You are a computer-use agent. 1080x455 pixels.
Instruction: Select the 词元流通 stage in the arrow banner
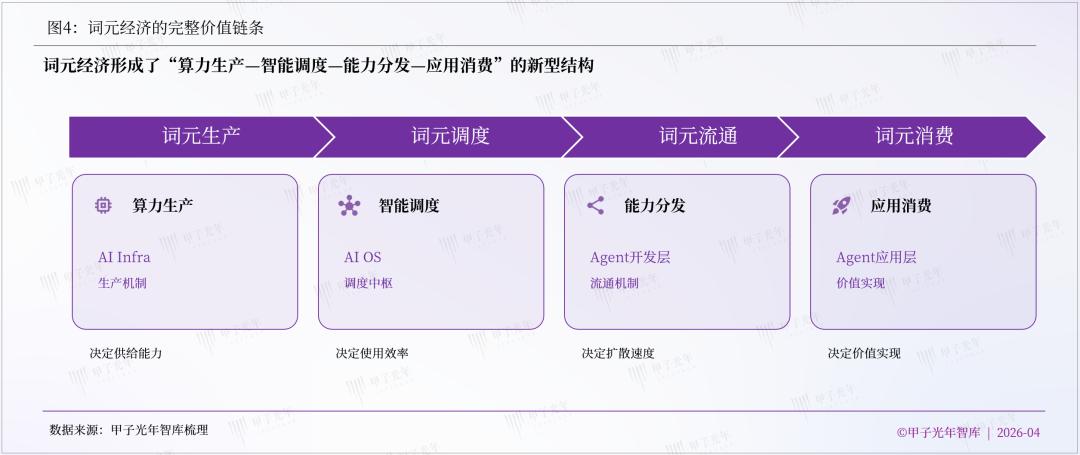tap(698, 136)
